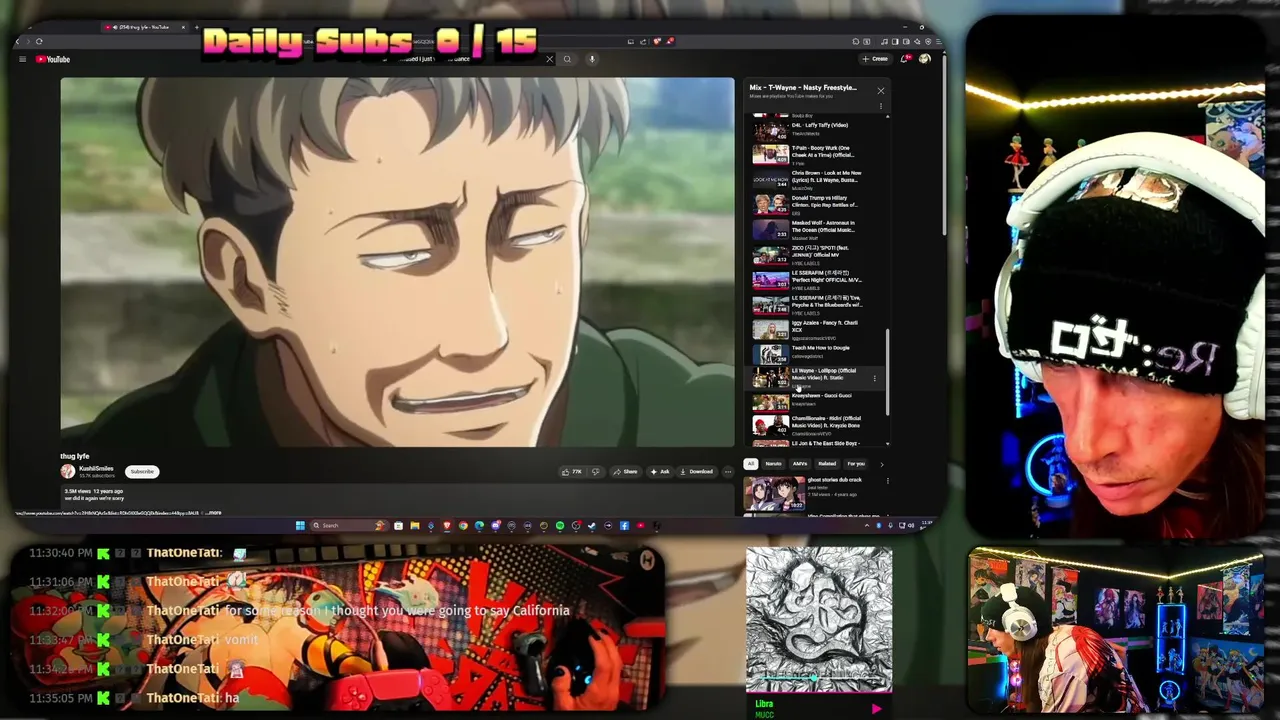Click the YouTube logo
Image resolution: width=1280 pixels, height=720 pixels.
pyautogui.click(x=53, y=59)
